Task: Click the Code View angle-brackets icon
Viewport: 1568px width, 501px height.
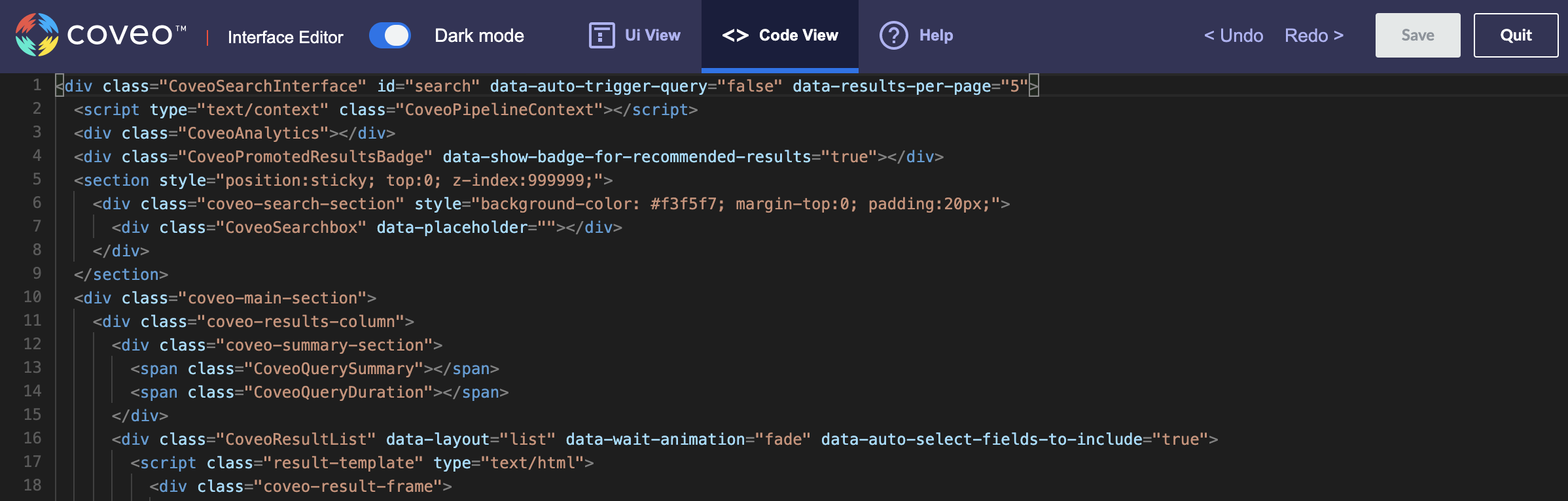Action: click(735, 35)
